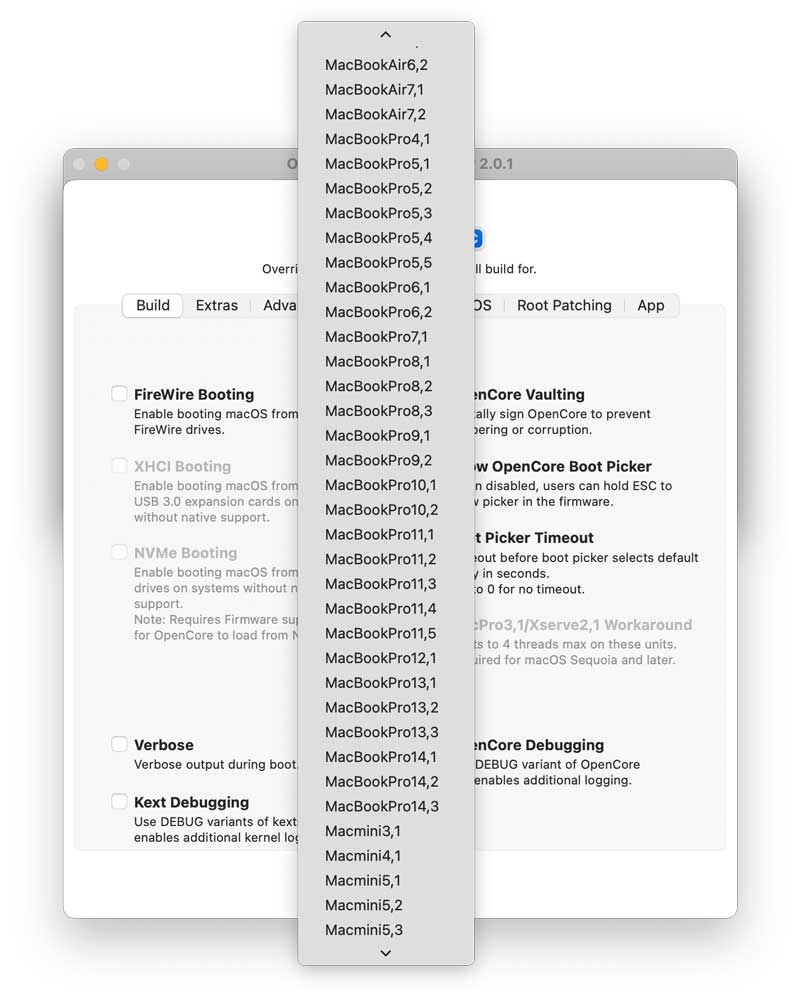Image resolution: width=800 pixels, height=1001 pixels.
Task: Pick the MacBookPro6,2 entry
Action: (386, 312)
